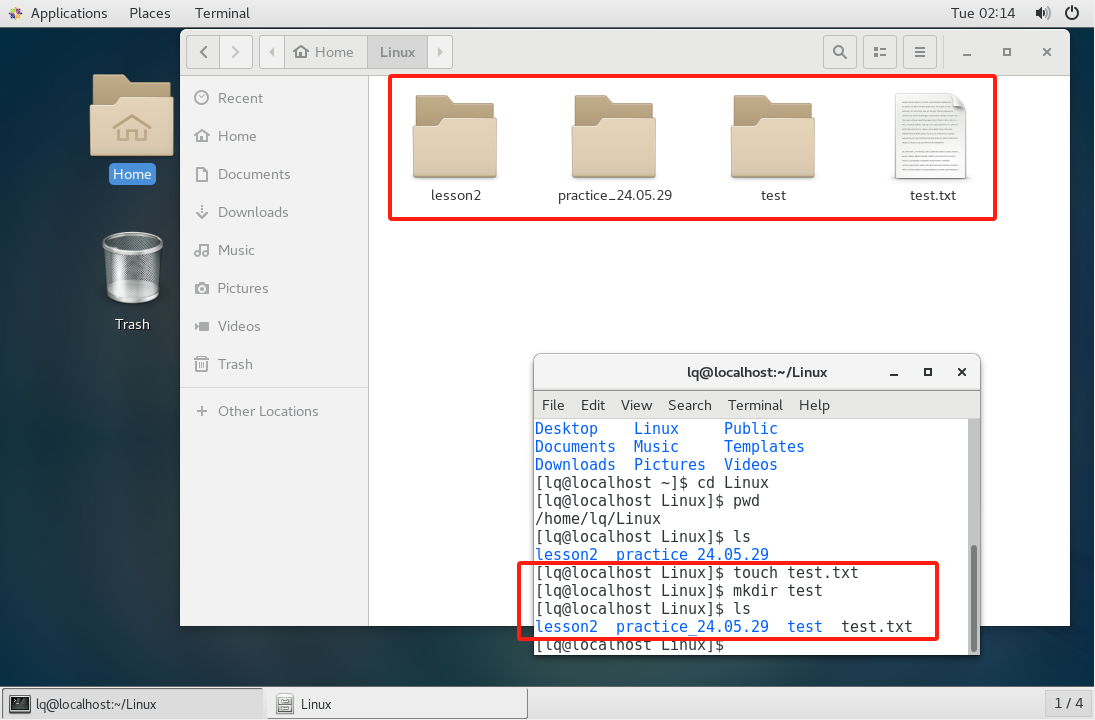Open Music in the sidebar

(274, 250)
